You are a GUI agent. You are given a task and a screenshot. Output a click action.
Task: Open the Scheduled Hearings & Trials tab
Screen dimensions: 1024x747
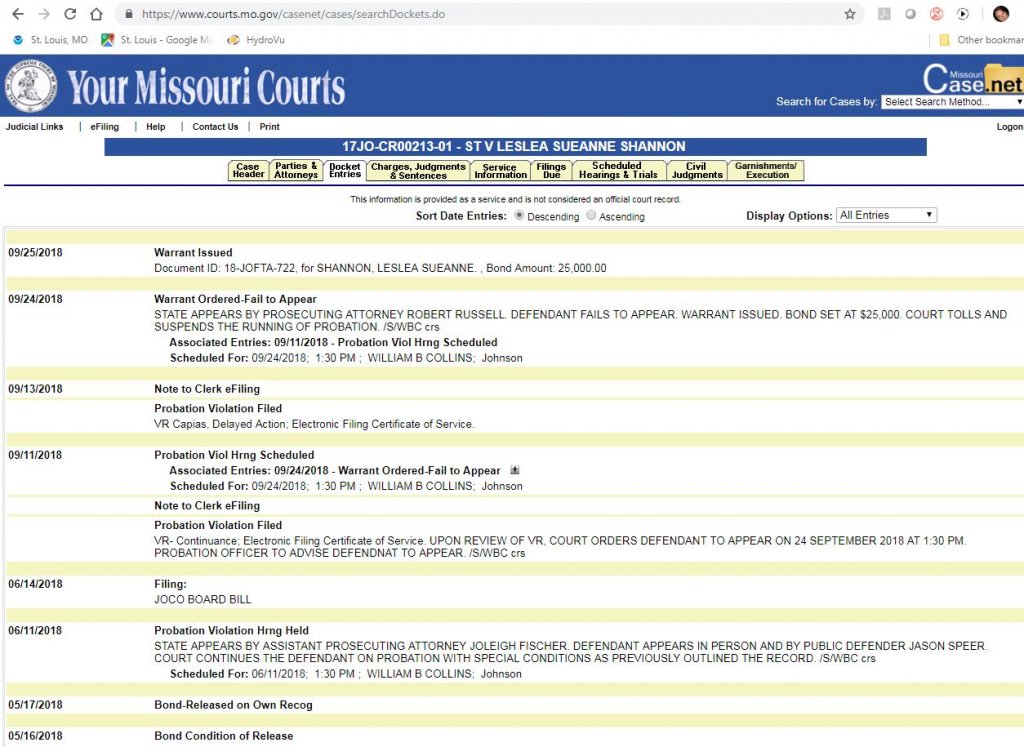(617, 171)
